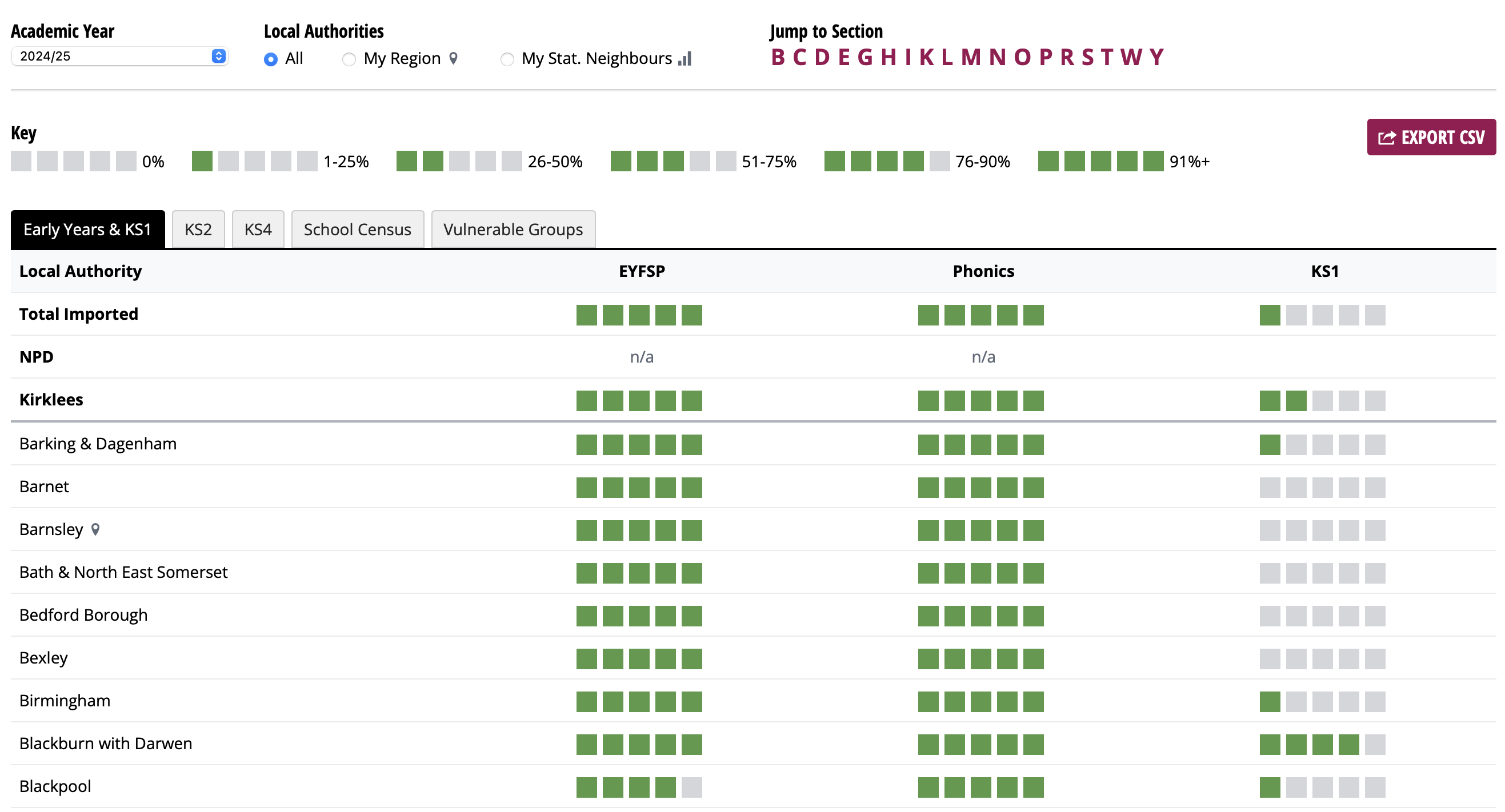Jump to section N
The height and width of the screenshot is (812, 1505).
pos(997,57)
